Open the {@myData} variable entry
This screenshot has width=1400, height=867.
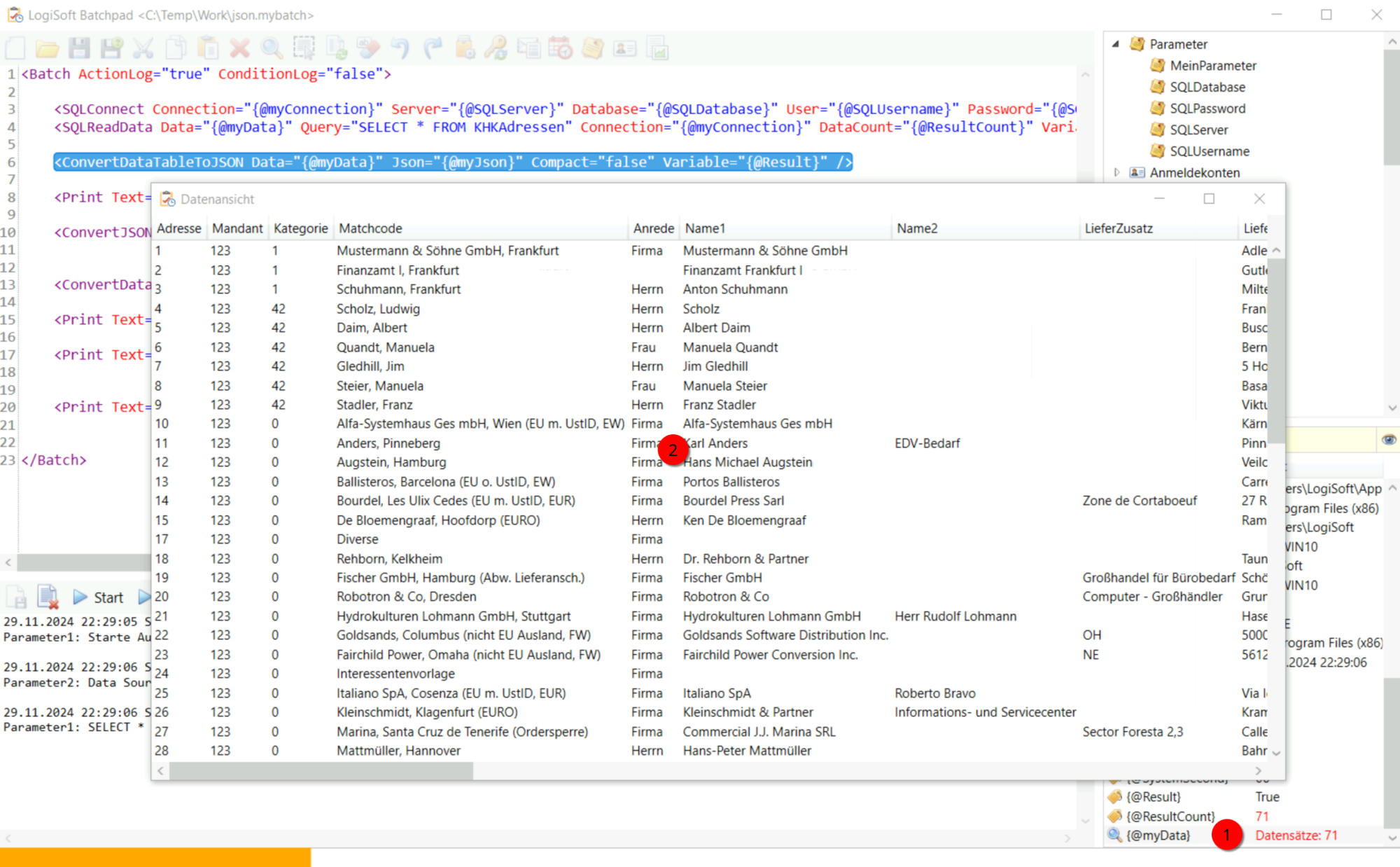[x=1158, y=835]
